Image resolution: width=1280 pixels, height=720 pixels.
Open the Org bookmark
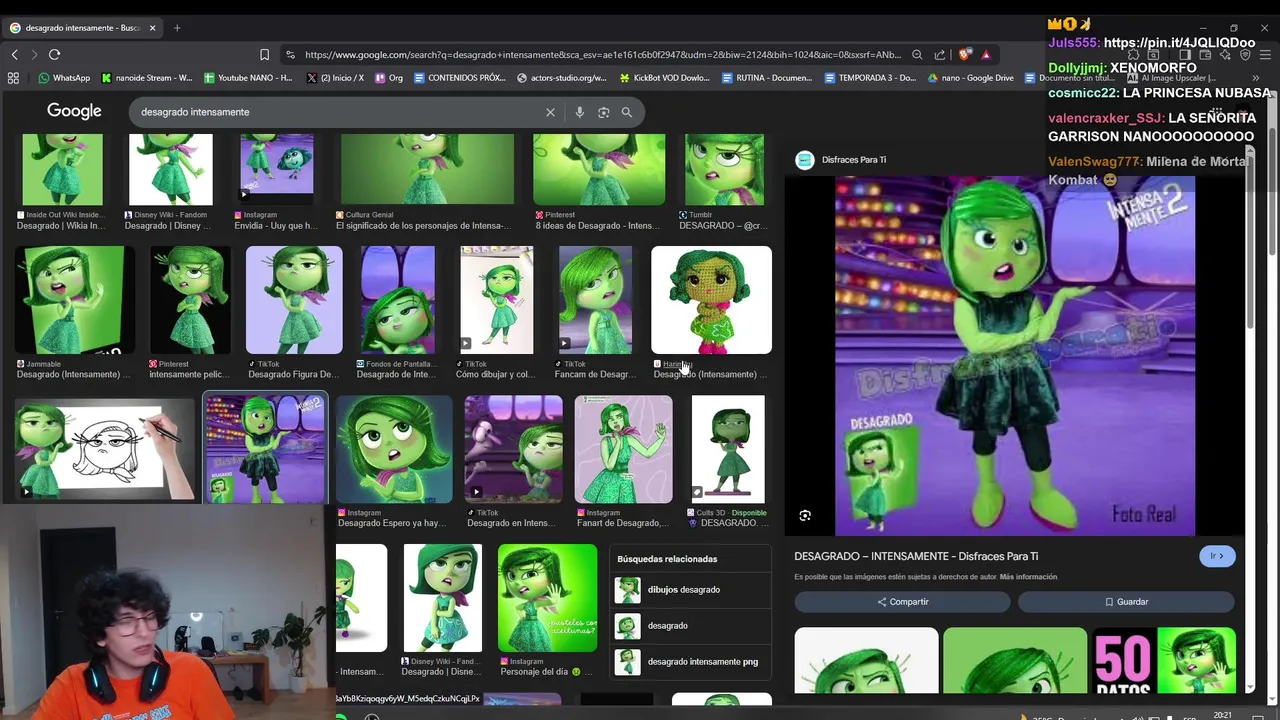pyautogui.click(x=390, y=78)
